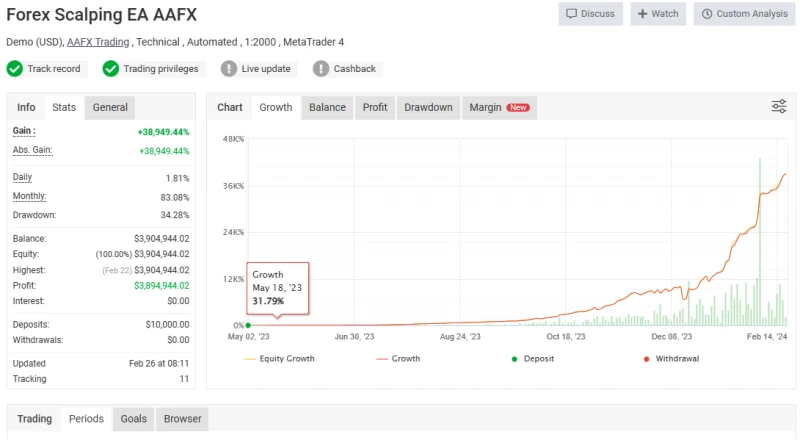
Task: Toggle Growth series in chart legend
Action: pyautogui.click(x=398, y=358)
